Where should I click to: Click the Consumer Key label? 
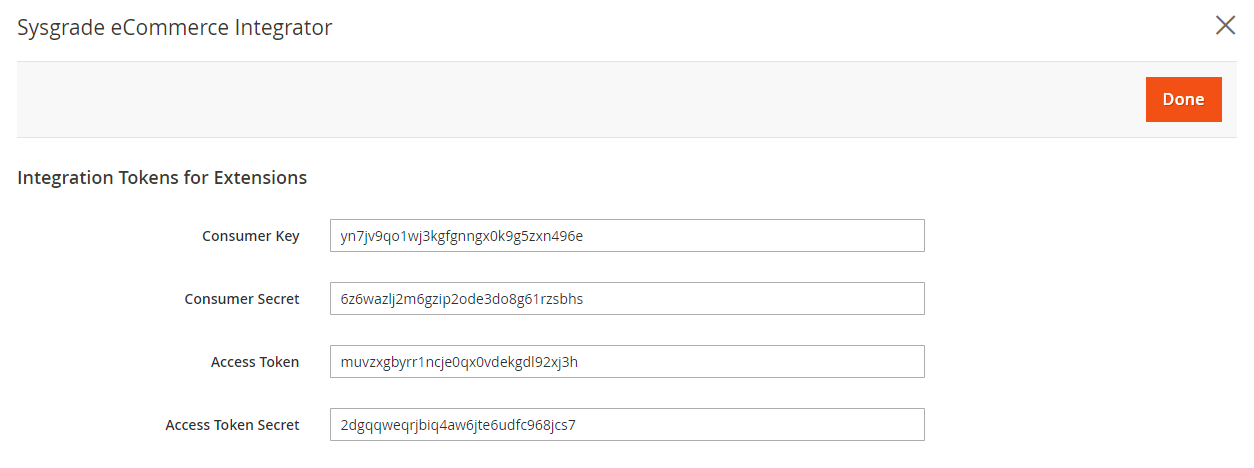coord(250,236)
